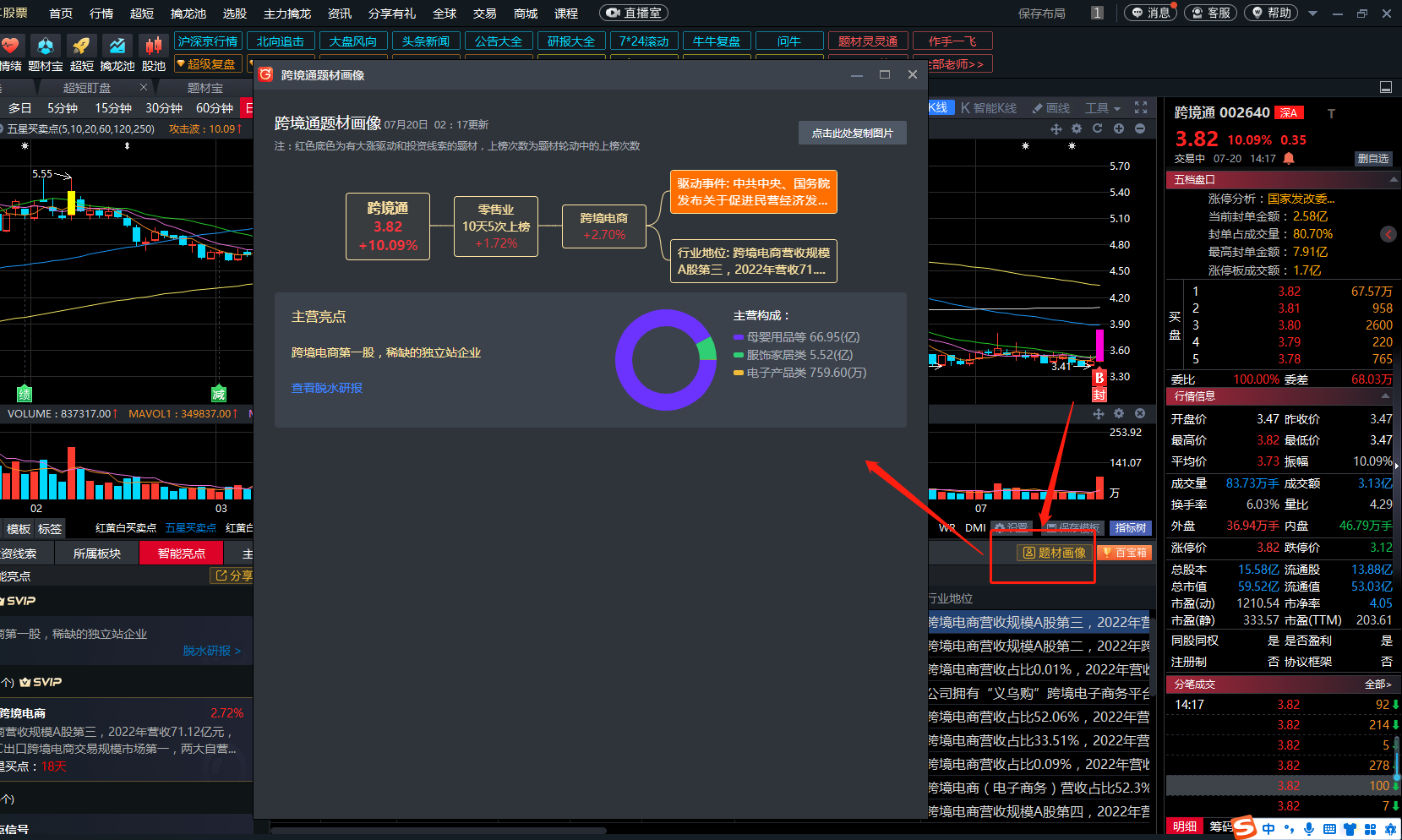Close the 超短盯盘 tab

144,87
